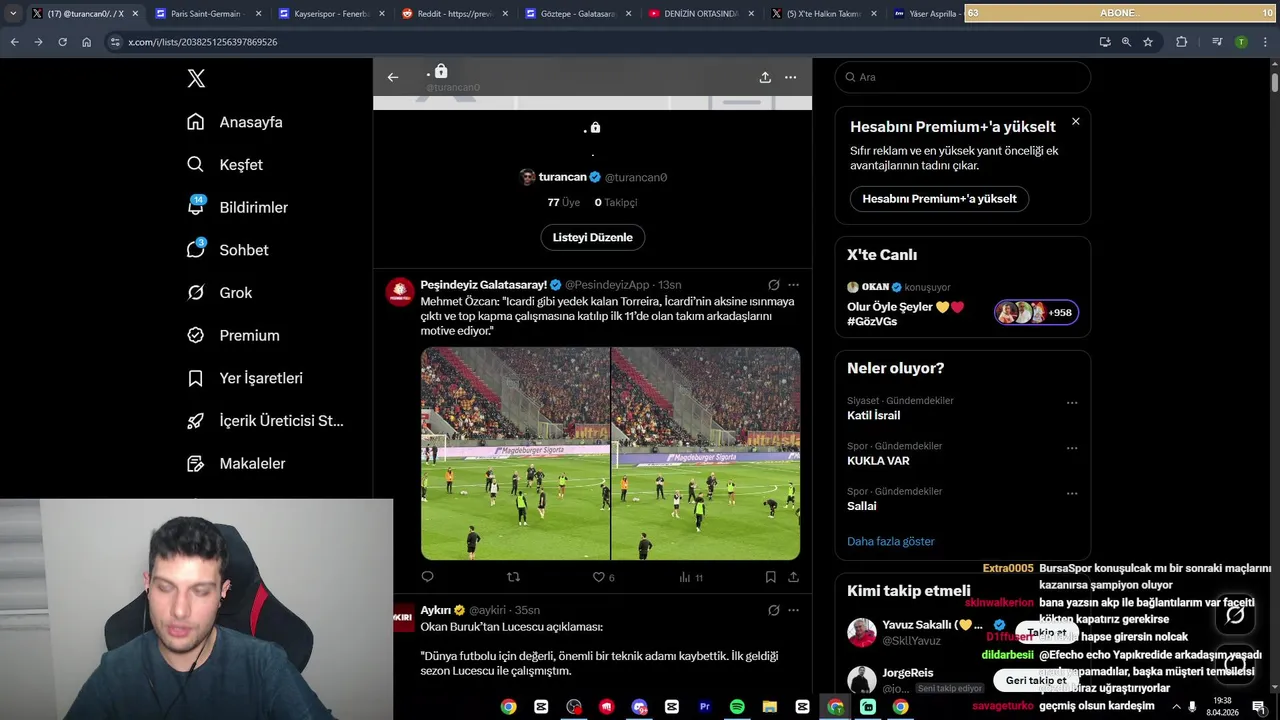Open Makaleler articles
The width and height of the screenshot is (1280, 720).
click(236, 464)
